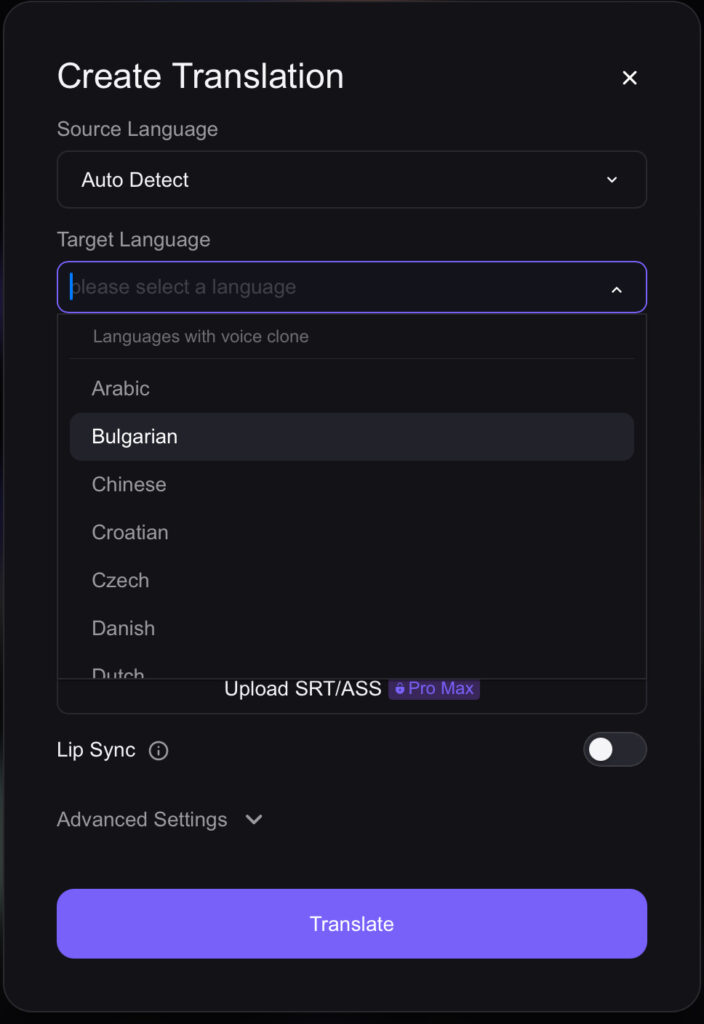
Task: Collapse the Target Language dropdown chevron
Action: (x=616, y=289)
